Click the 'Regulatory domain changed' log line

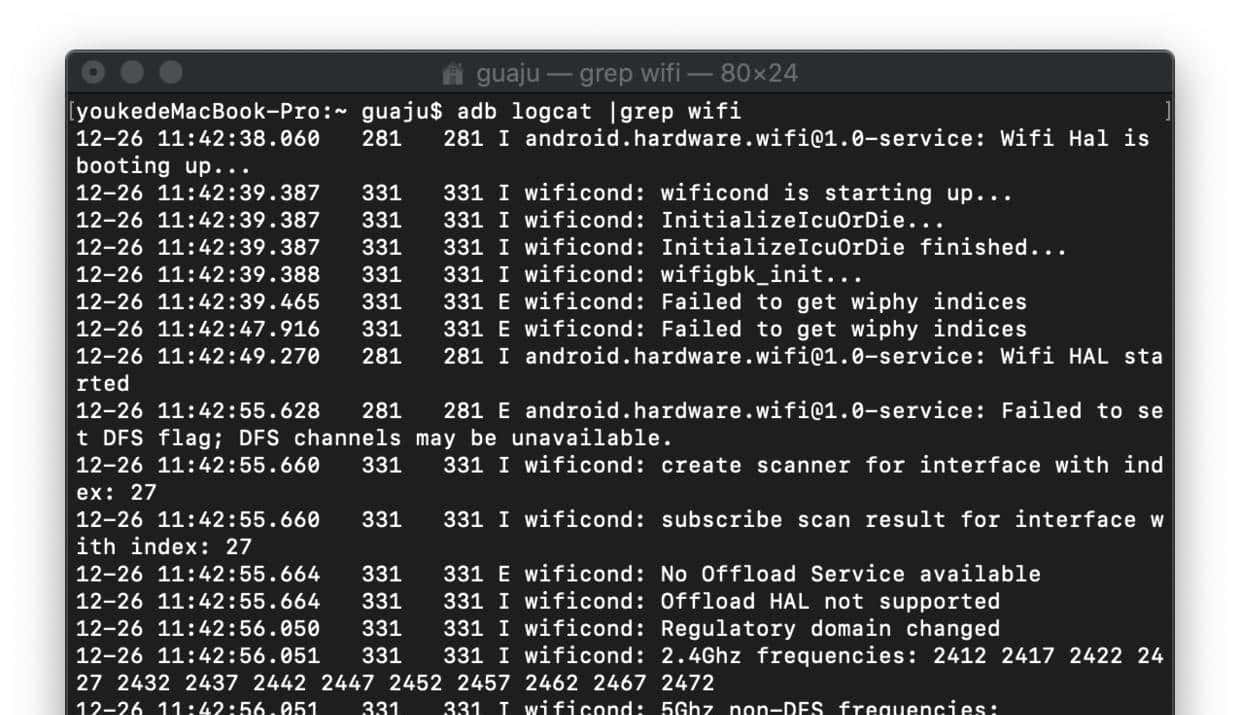[x=829, y=629]
